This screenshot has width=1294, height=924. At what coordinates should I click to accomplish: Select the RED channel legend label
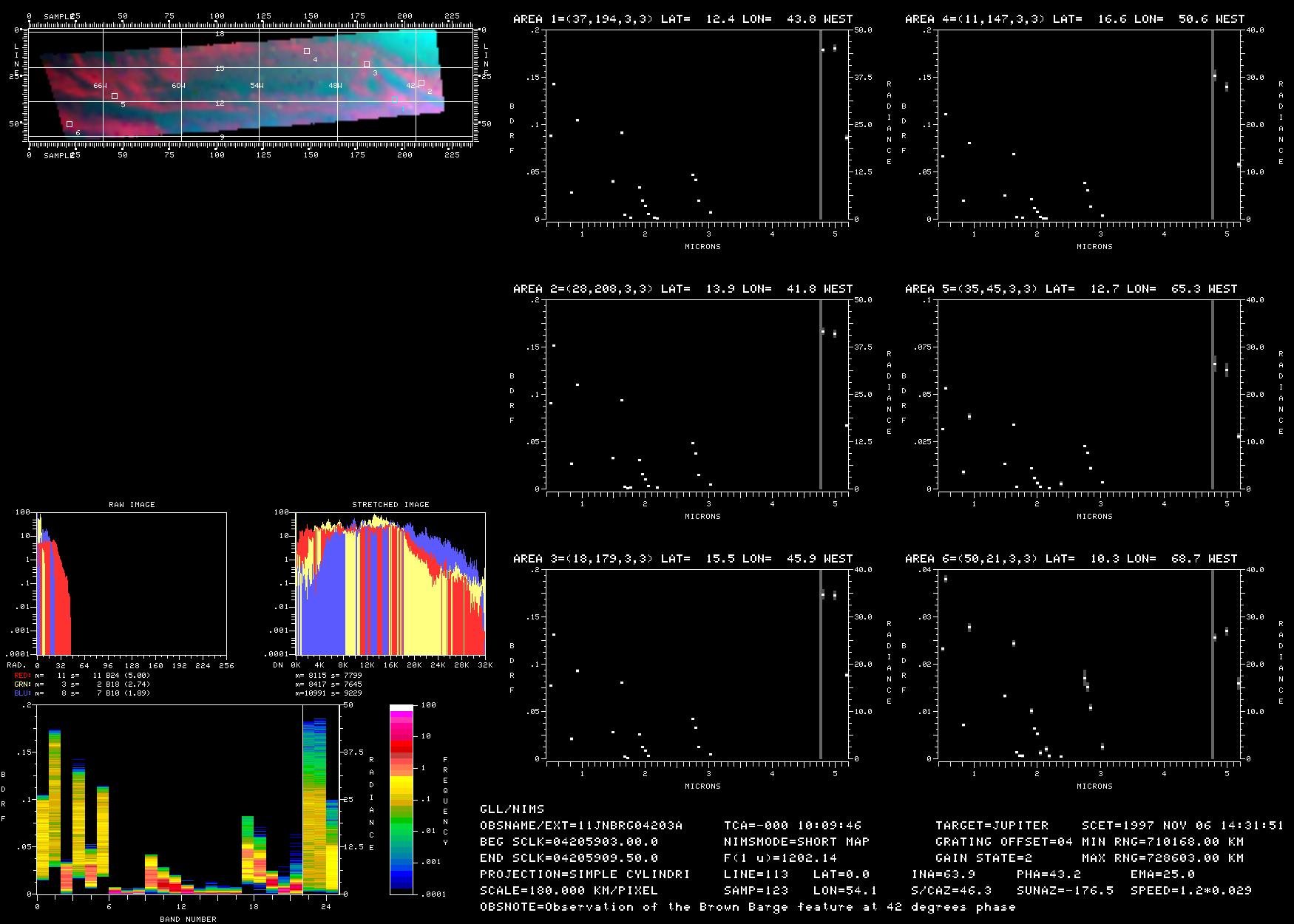coord(22,676)
